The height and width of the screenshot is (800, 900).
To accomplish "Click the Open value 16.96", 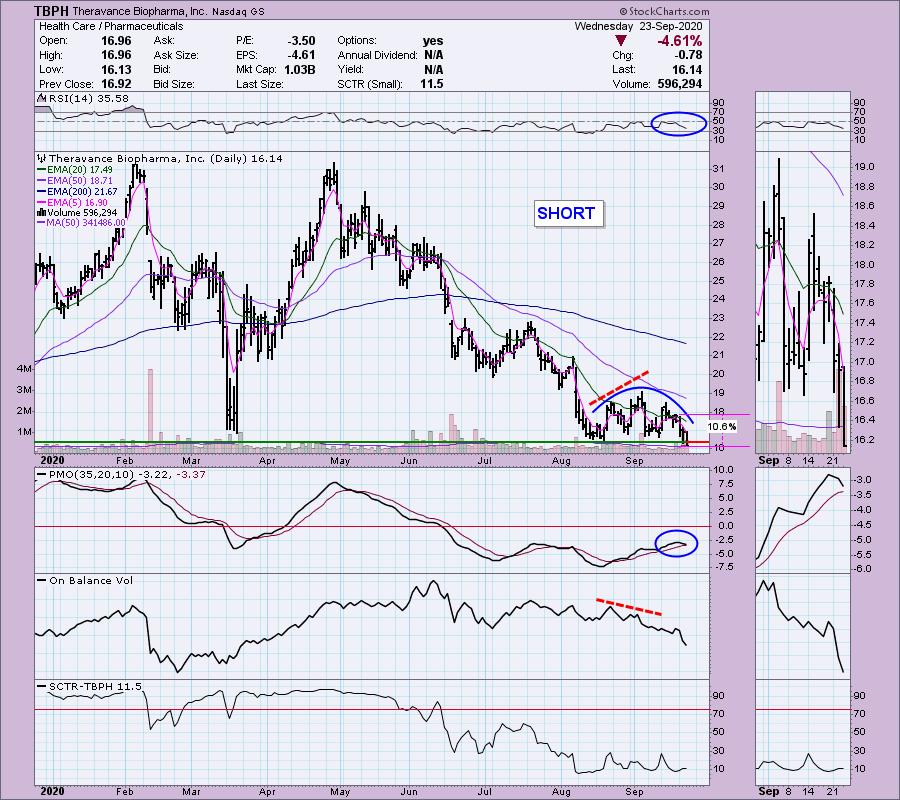I will pyautogui.click(x=116, y=41).
